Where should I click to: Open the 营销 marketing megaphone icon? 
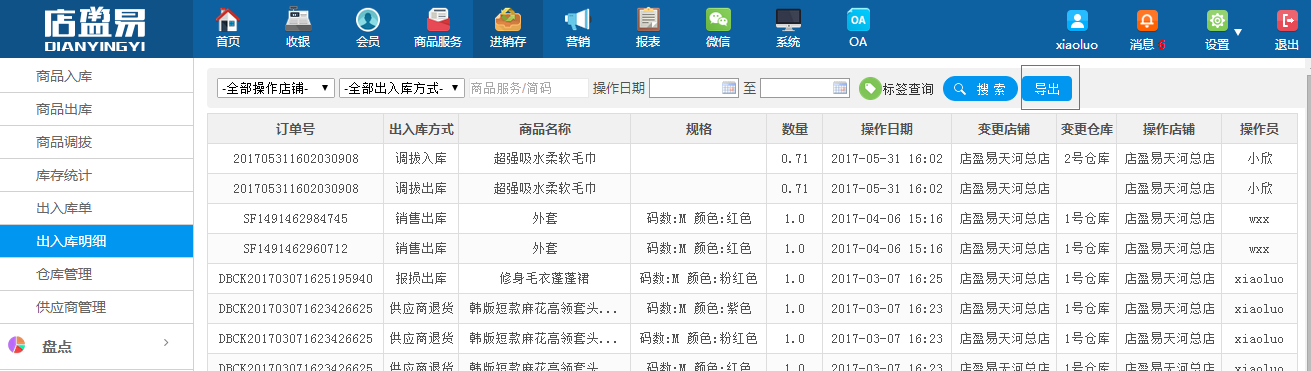point(577,19)
